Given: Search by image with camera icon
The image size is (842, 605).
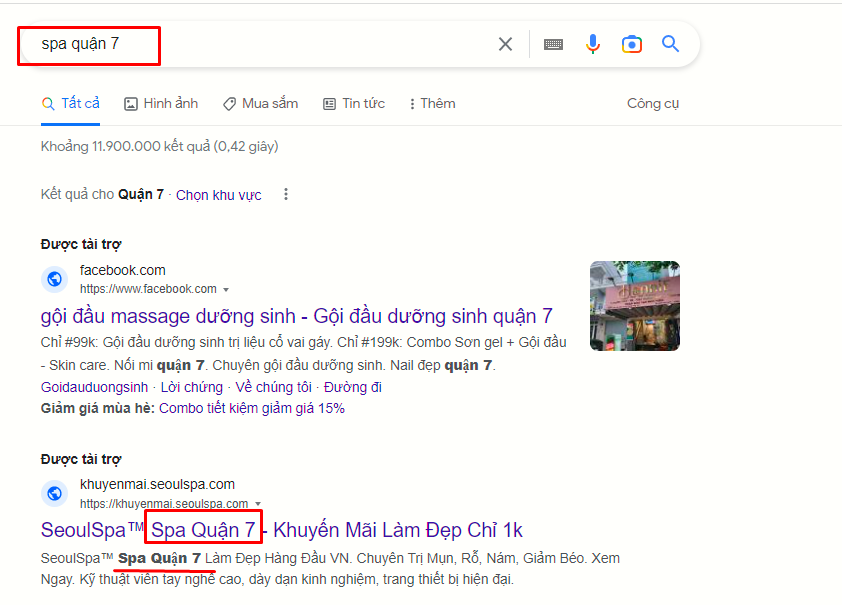Looking at the screenshot, I should coord(631,44).
